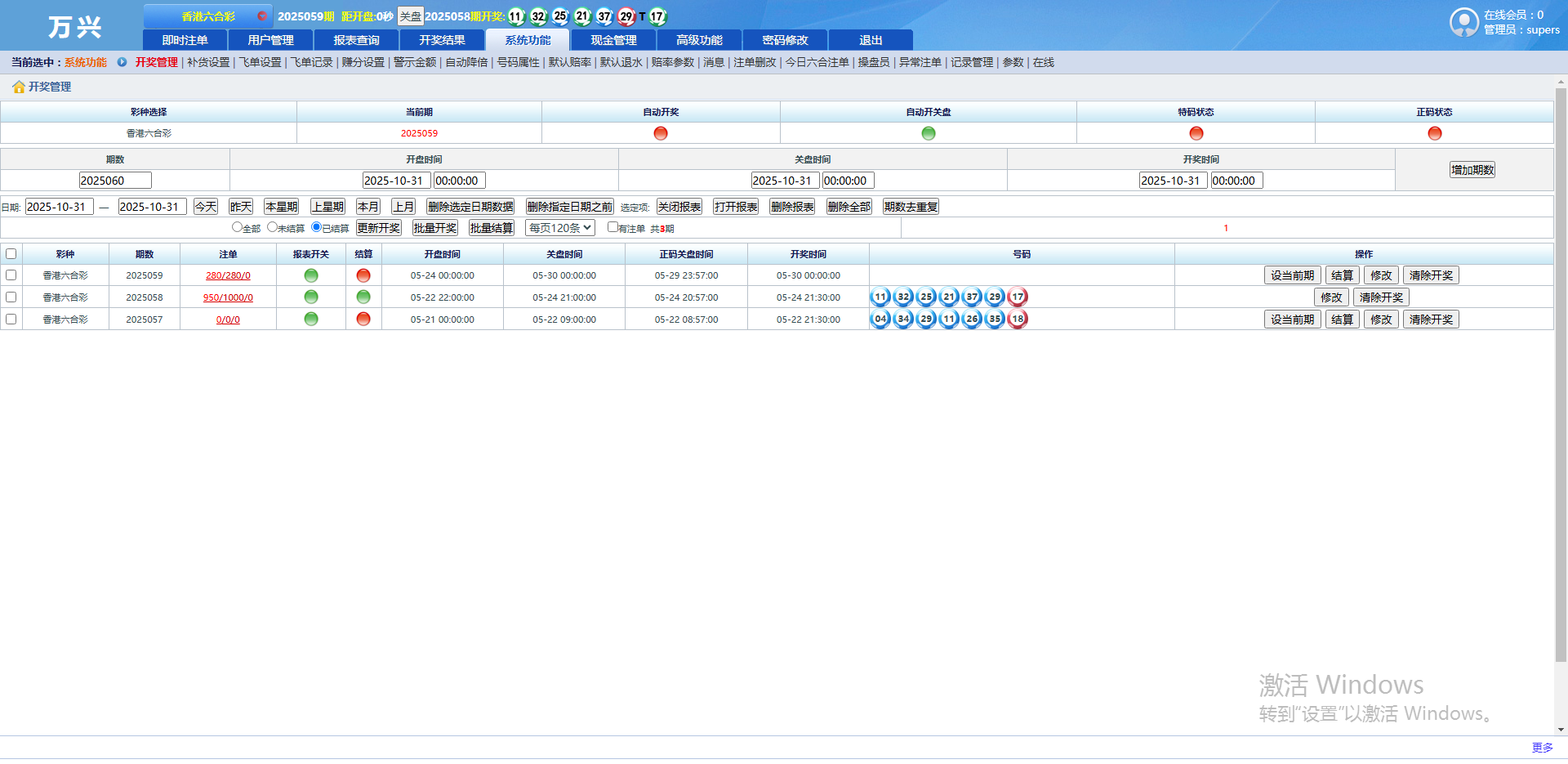Open the 现金管理 tab
The width and height of the screenshot is (1568, 764).
pos(613,40)
